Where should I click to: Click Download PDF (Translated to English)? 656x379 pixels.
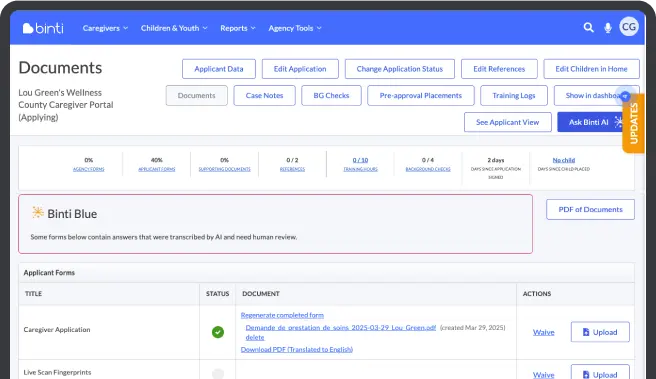coord(297,349)
